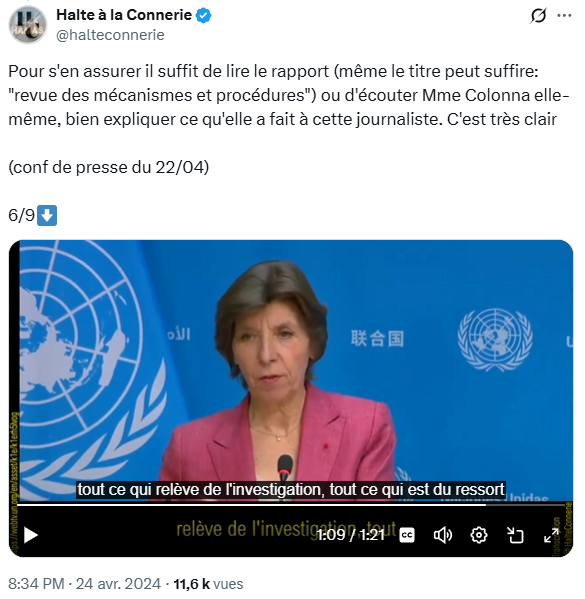Screen dimensions: 585x599
Task: Toggle closed captions with CC button
Action: pos(407,535)
